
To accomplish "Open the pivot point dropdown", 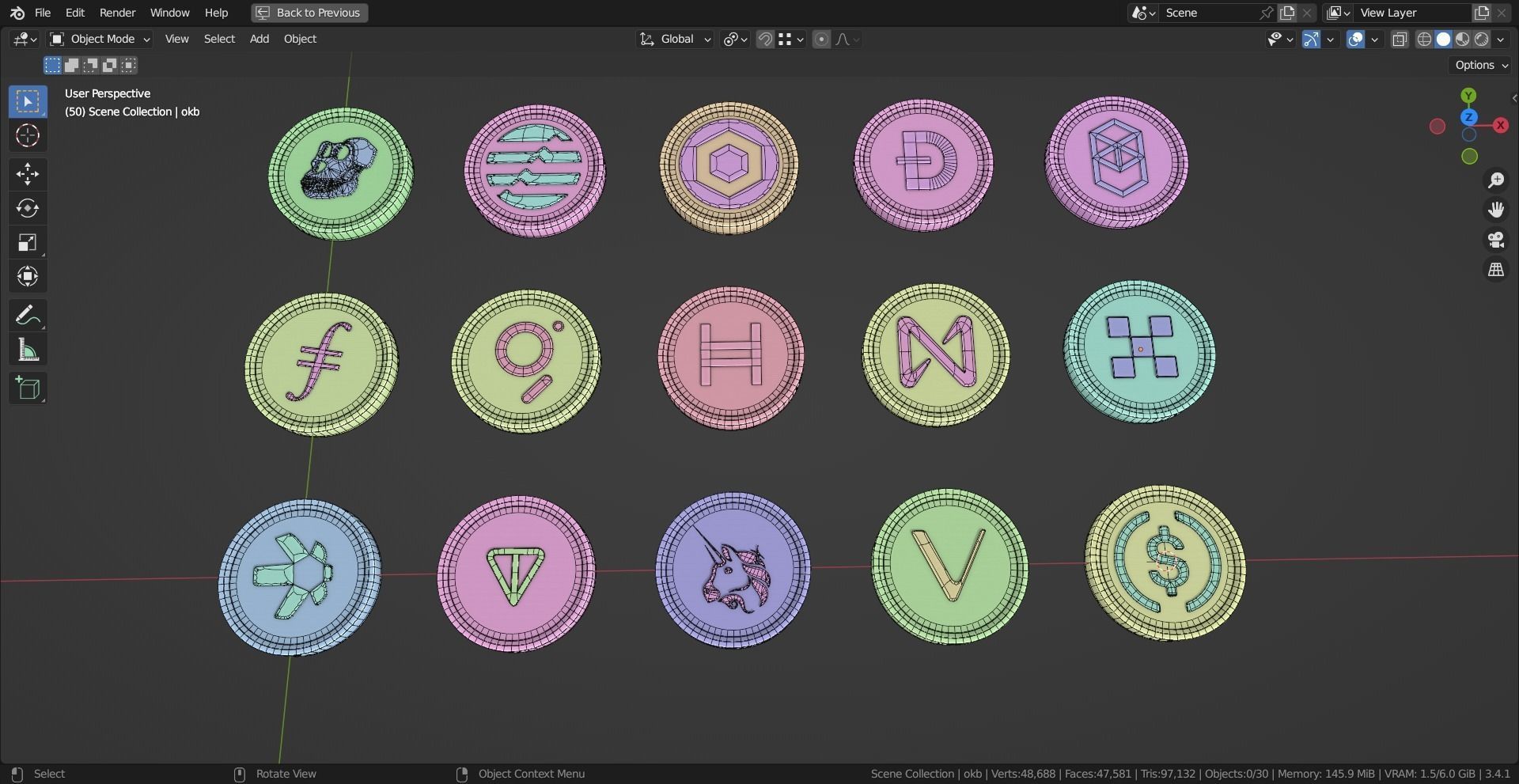I will coord(735,39).
